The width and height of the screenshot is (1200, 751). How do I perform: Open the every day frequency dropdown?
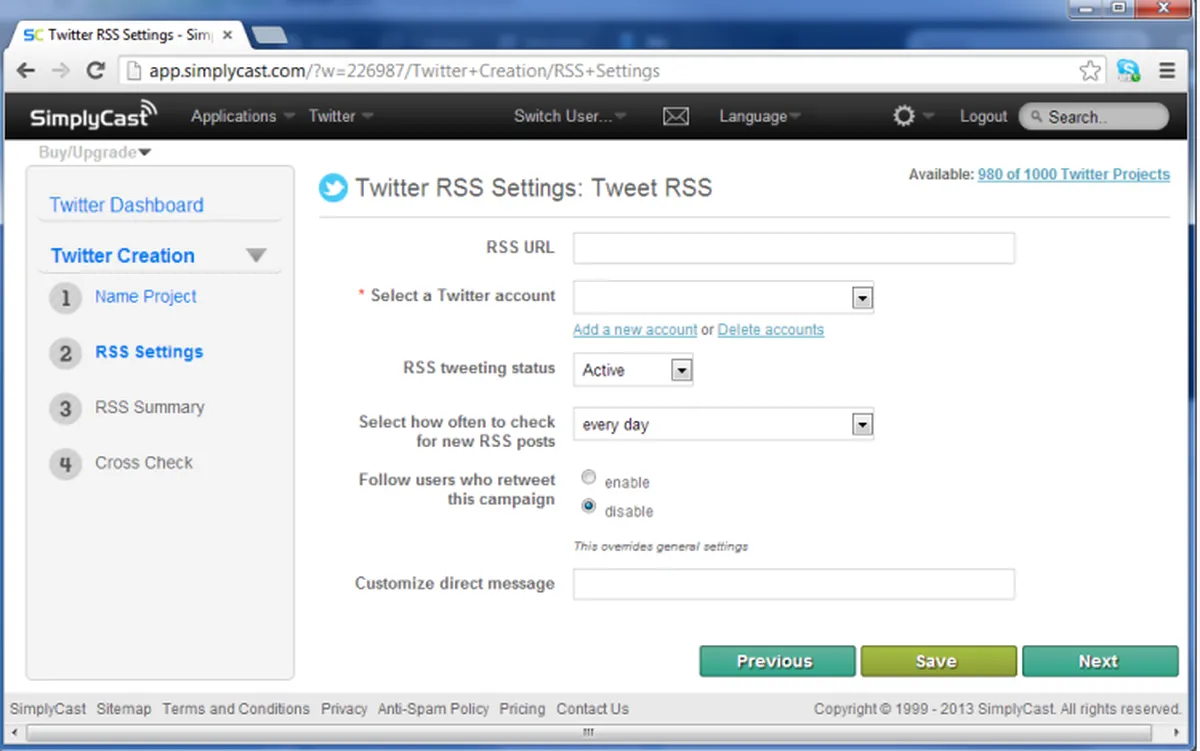point(723,424)
